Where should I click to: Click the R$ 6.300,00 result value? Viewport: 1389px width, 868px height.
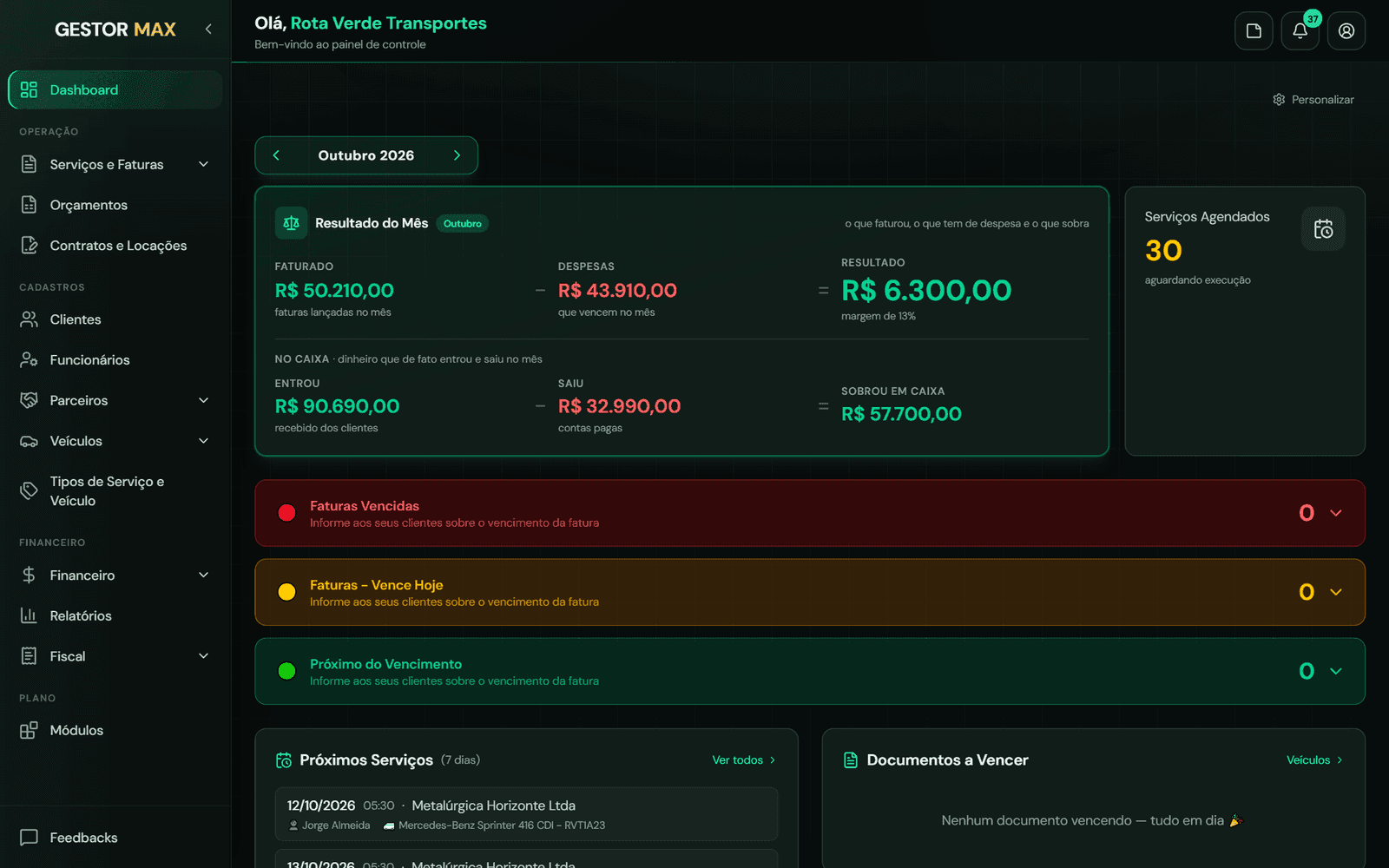click(x=926, y=290)
